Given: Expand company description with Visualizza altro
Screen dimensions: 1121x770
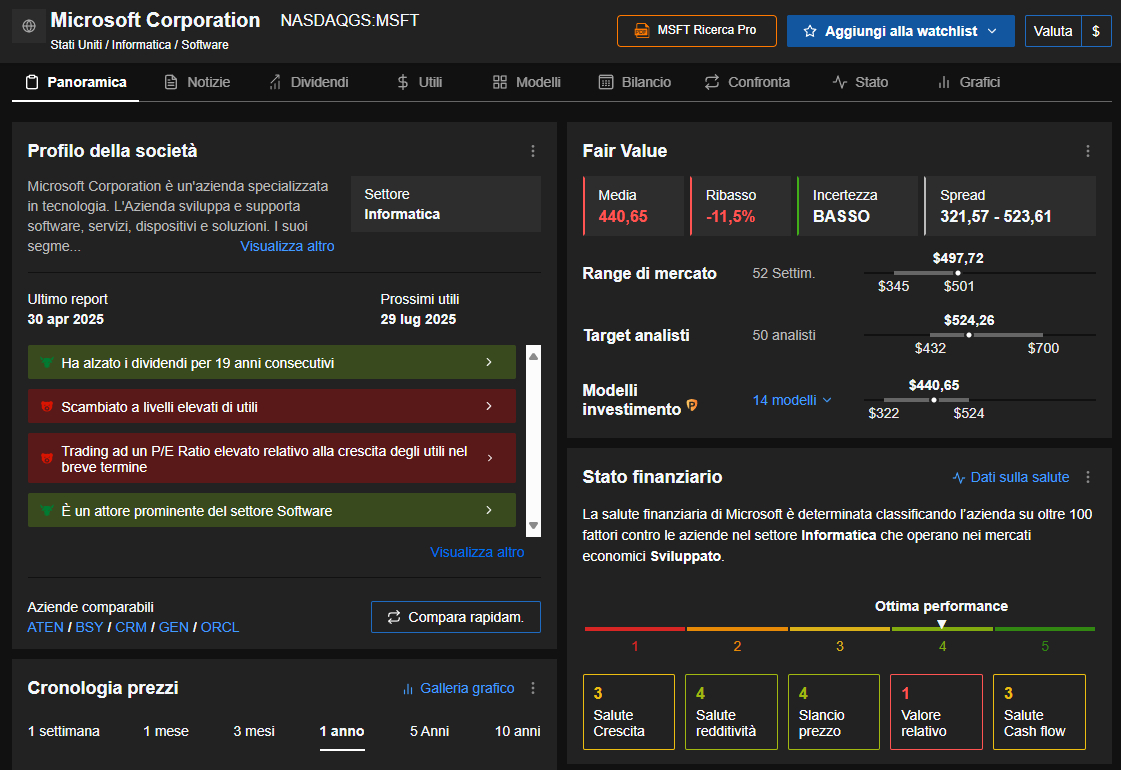Looking at the screenshot, I should coord(287,246).
